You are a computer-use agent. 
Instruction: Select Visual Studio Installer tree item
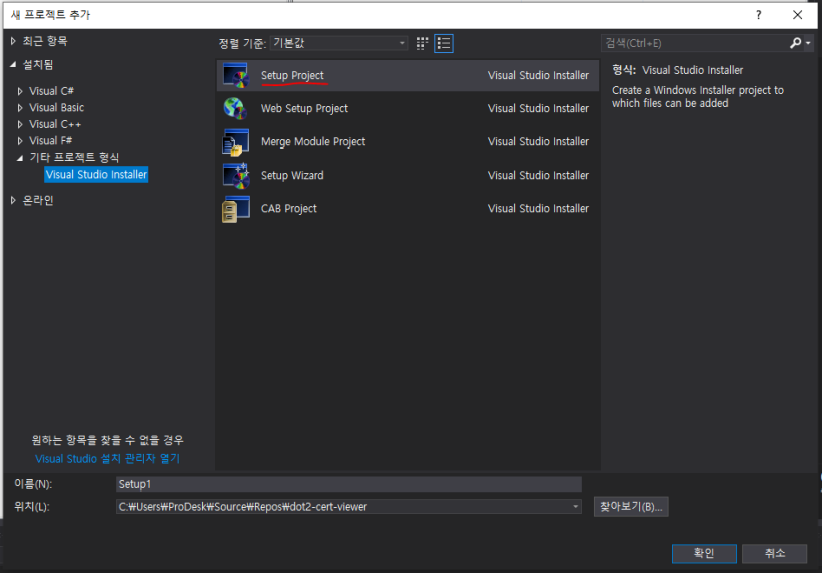pos(96,175)
